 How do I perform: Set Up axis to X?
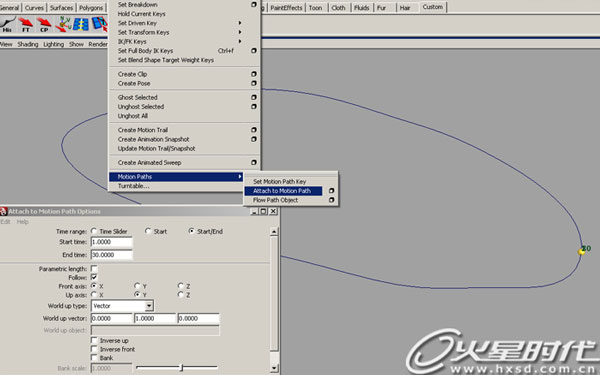(94, 295)
